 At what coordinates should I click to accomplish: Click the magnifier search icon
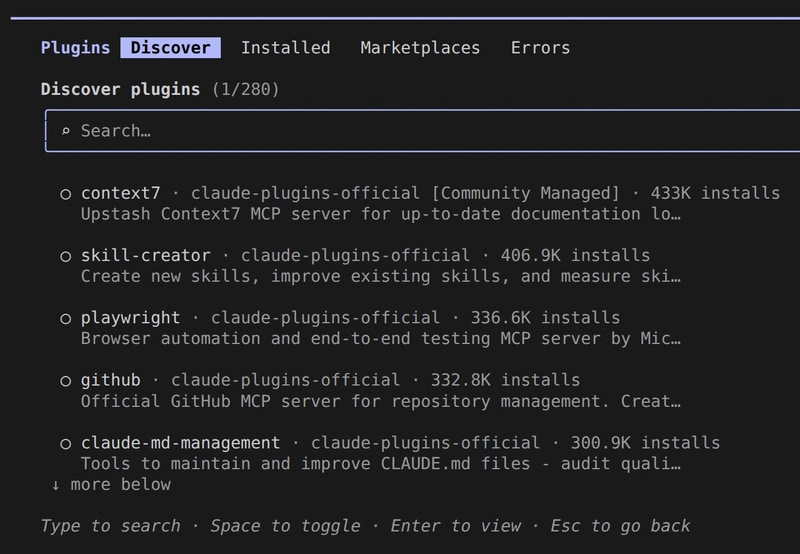(x=65, y=131)
